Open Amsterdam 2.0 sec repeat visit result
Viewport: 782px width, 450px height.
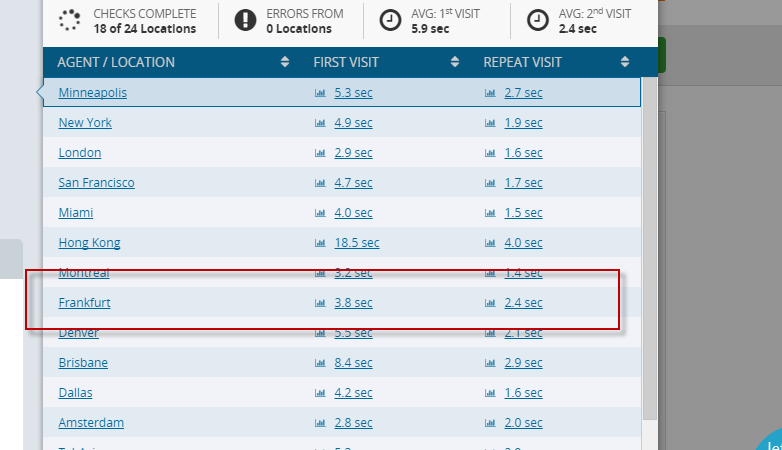point(523,423)
